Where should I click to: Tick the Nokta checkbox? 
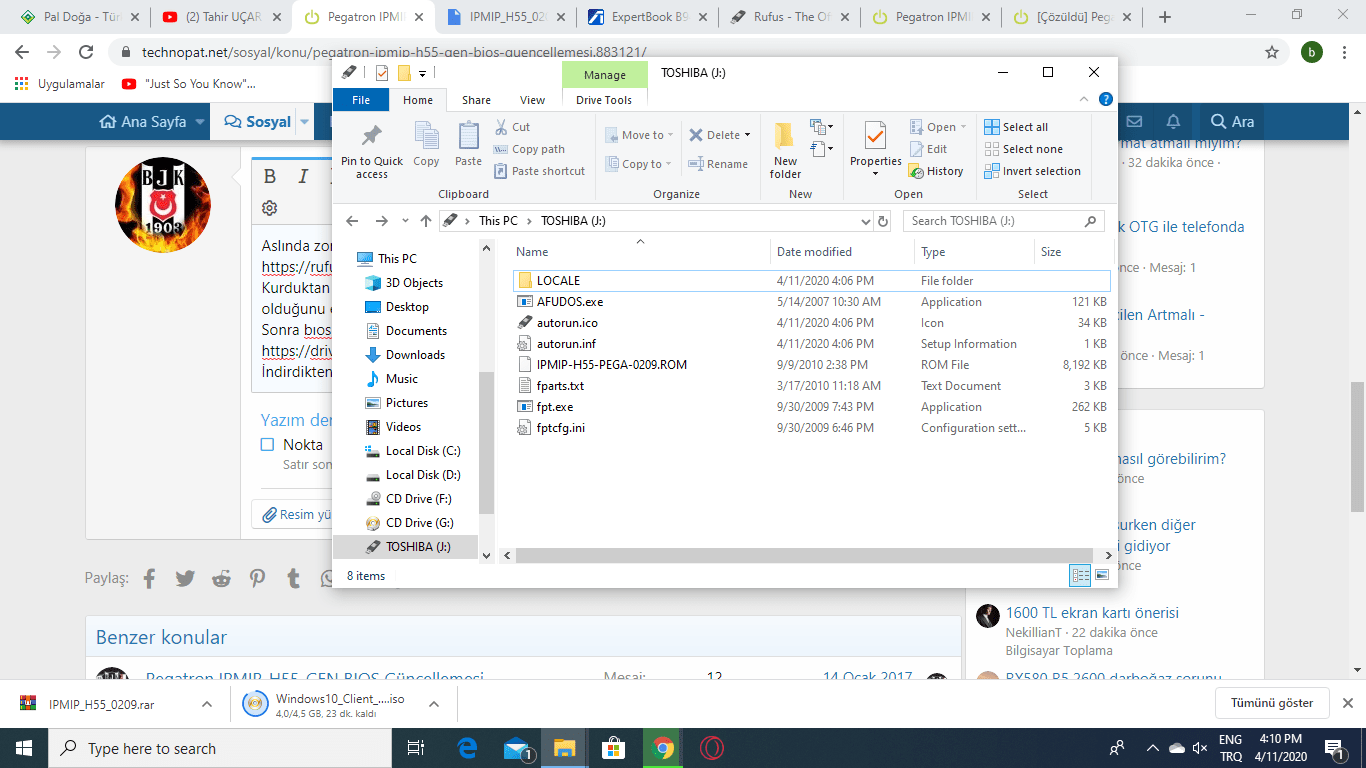pyautogui.click(x=267, y=444)
